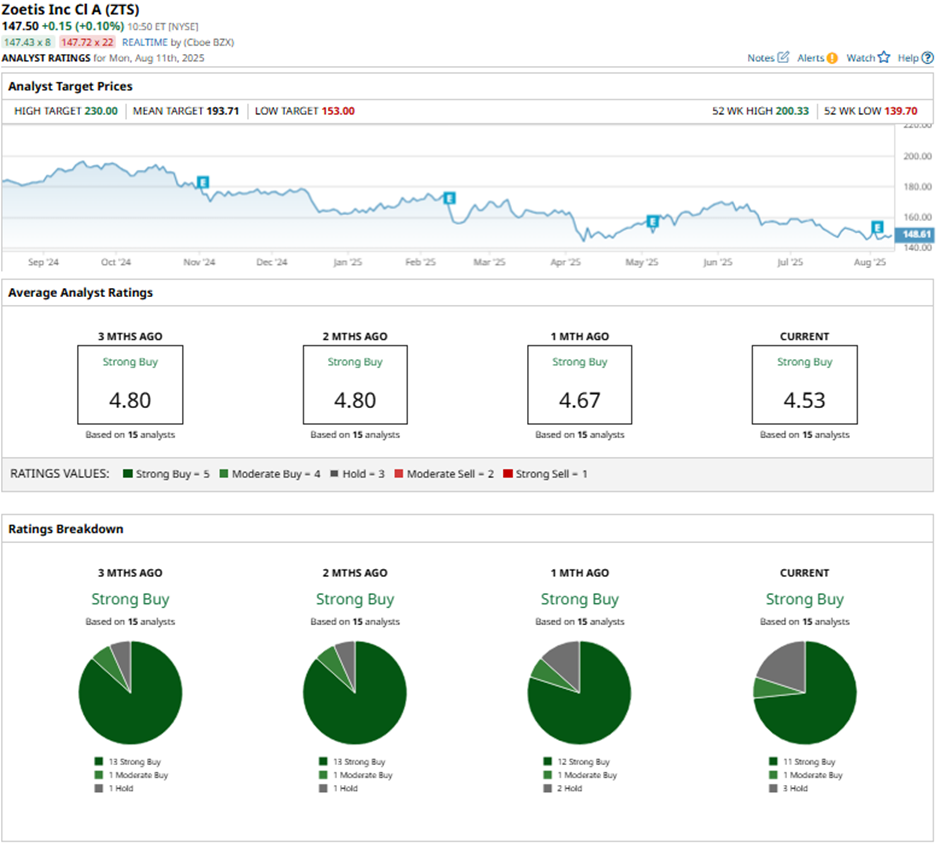Select the 1 MTH AGO rating box 4.67
940x848 pixels.
pyautogui.click(x=580, y=385)
